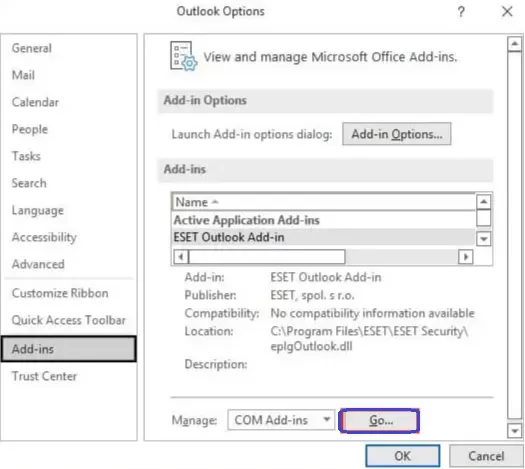Viewport: 525px width, 469px height.
Task: Open People settings category
Action: (x=30, y=129)
